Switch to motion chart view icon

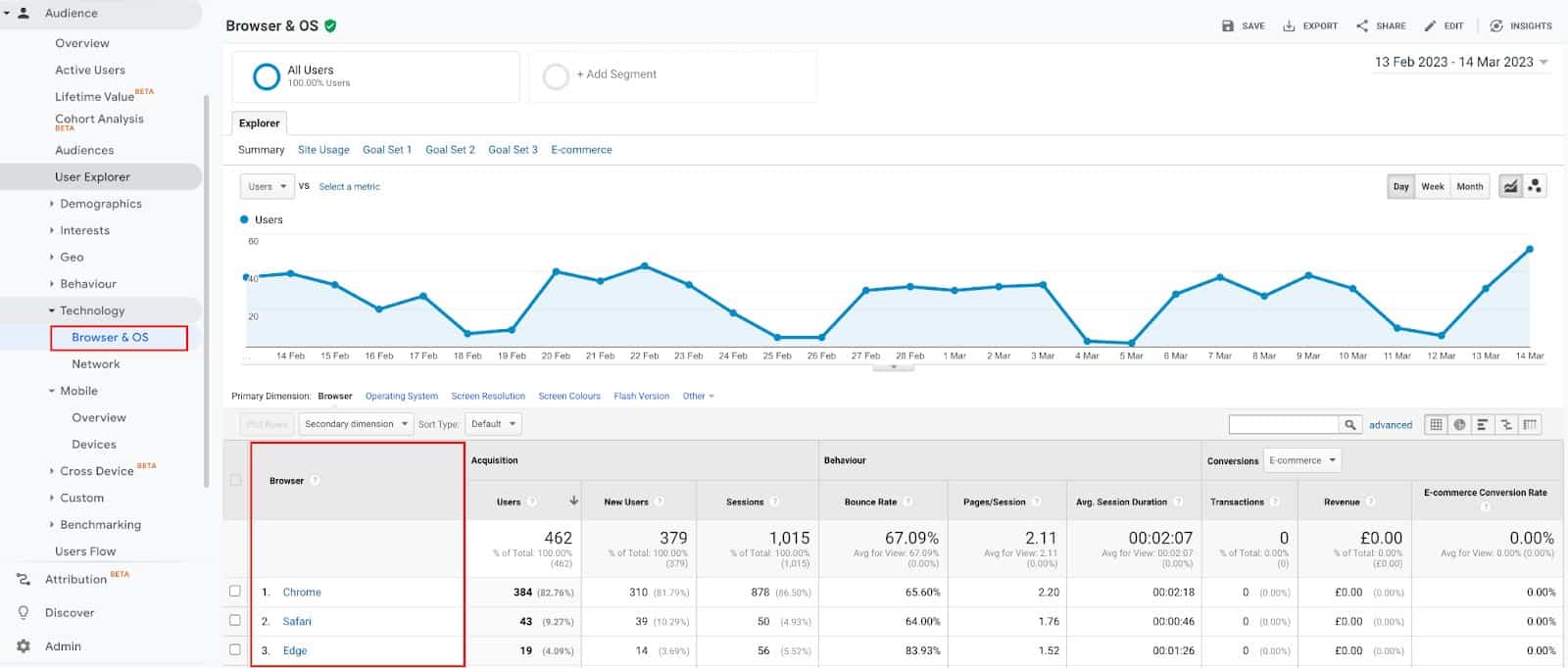coord(1535,186)
